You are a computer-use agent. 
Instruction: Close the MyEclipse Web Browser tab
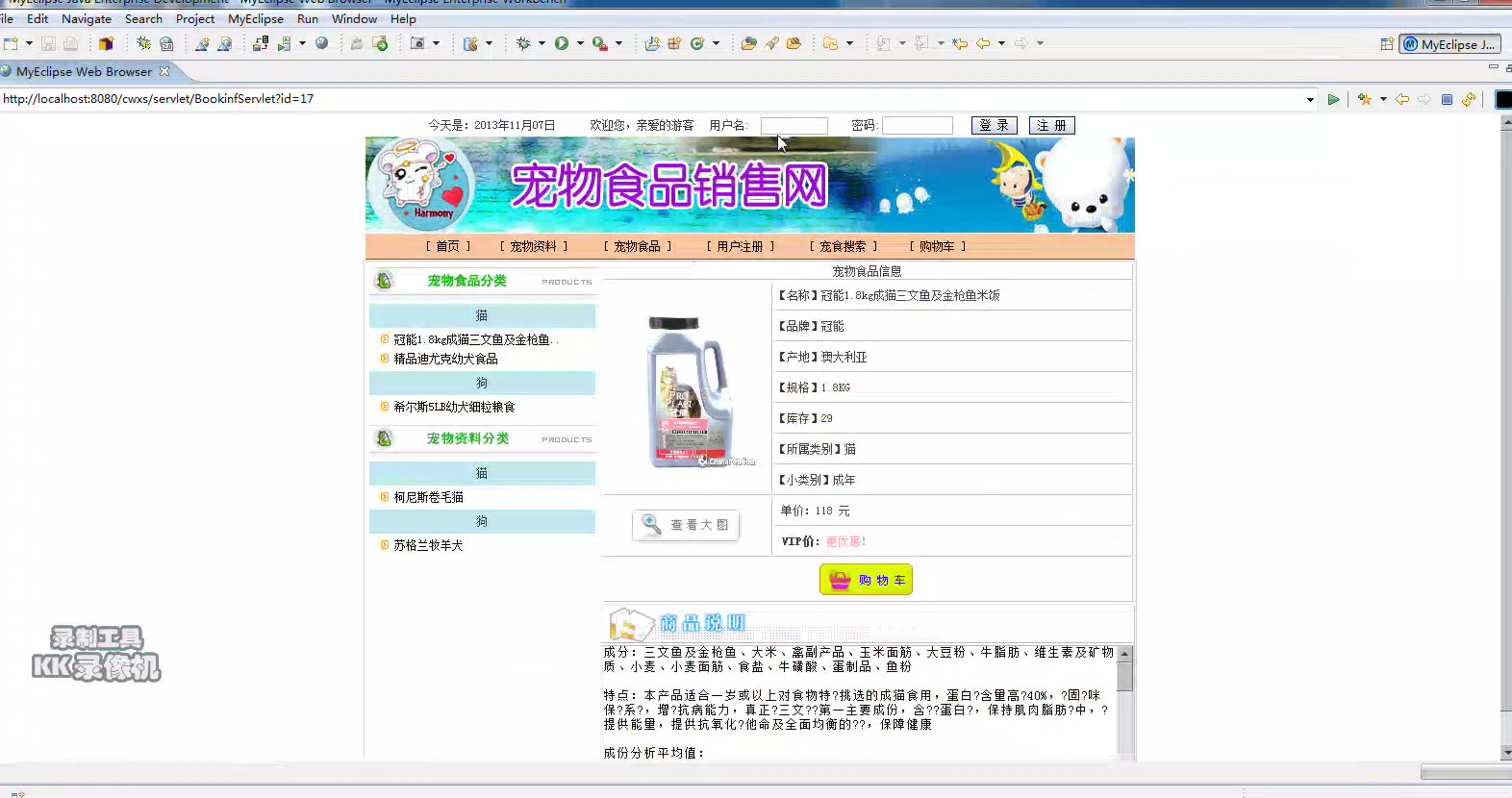(x=164, y=71)
